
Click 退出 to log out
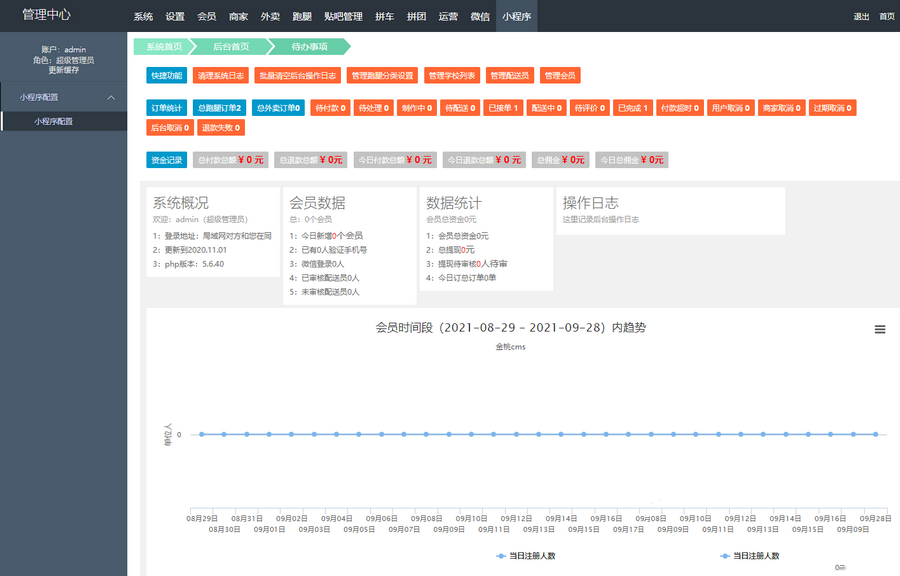point(861,17)
